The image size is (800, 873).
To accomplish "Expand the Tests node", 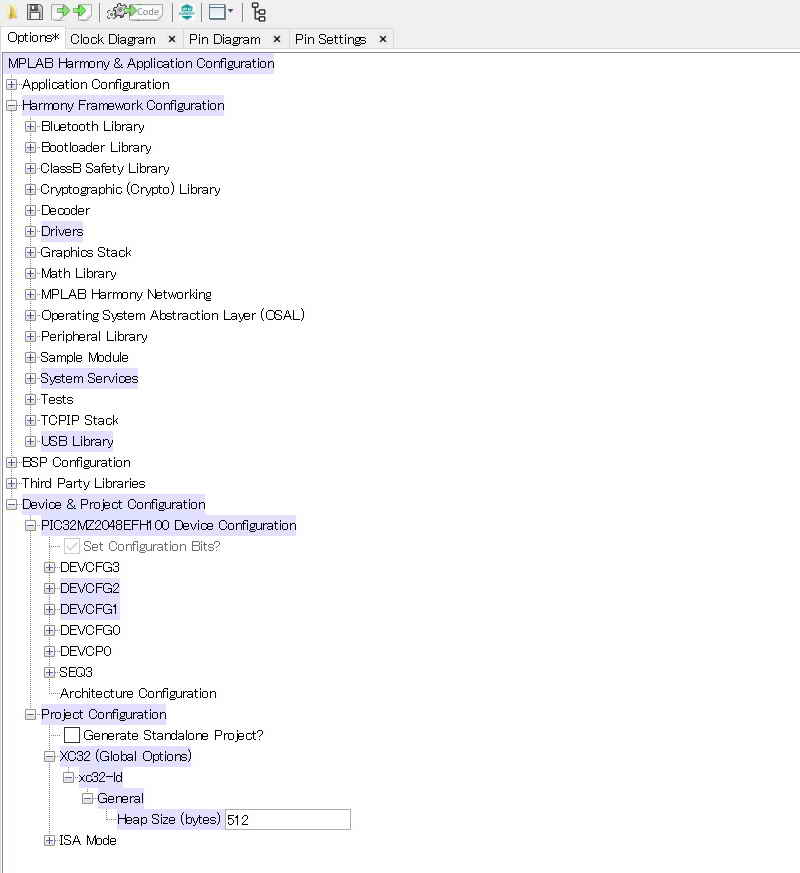I will (31, 399).
